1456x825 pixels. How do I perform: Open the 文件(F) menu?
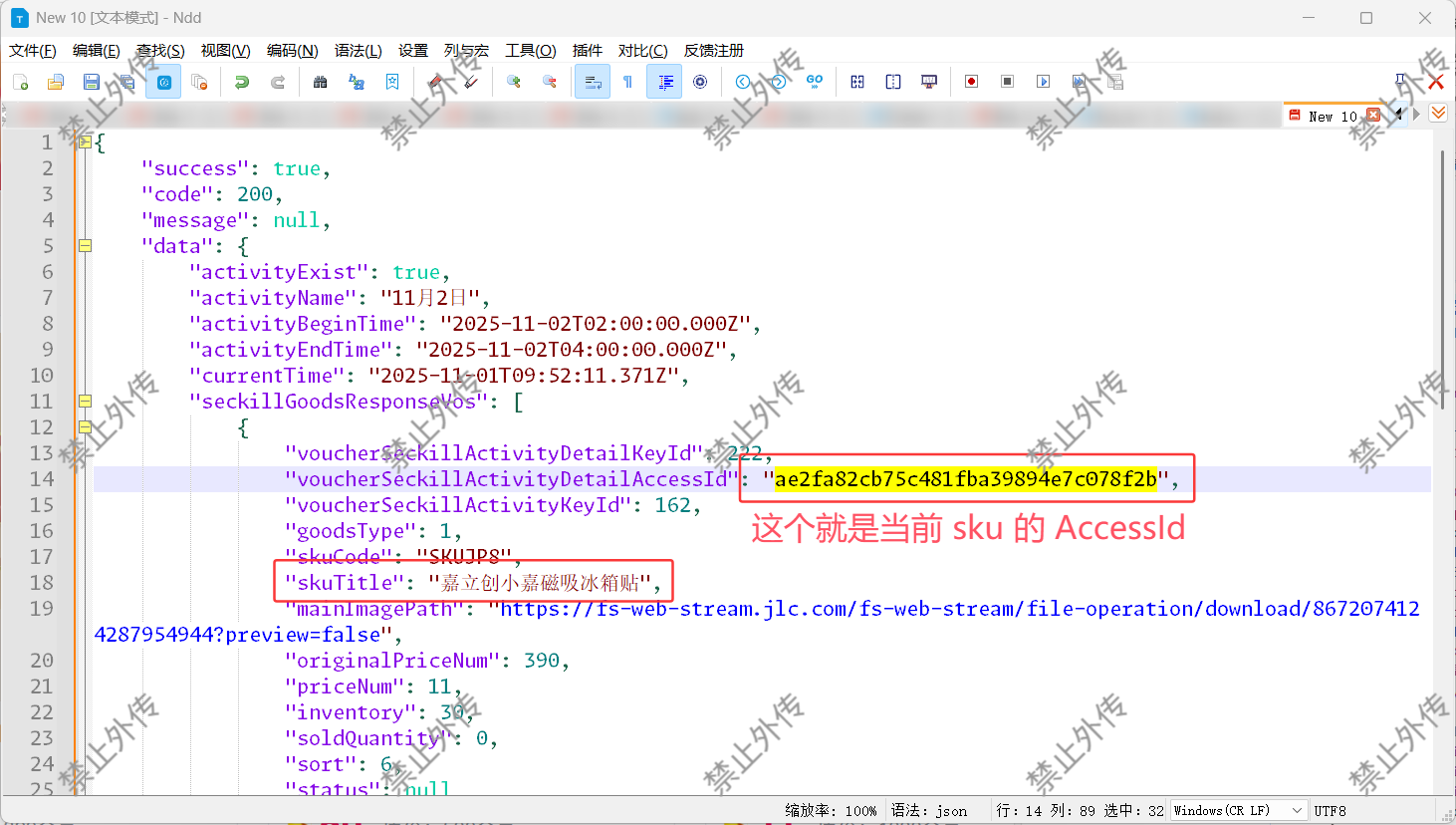(x=33, y=51)
